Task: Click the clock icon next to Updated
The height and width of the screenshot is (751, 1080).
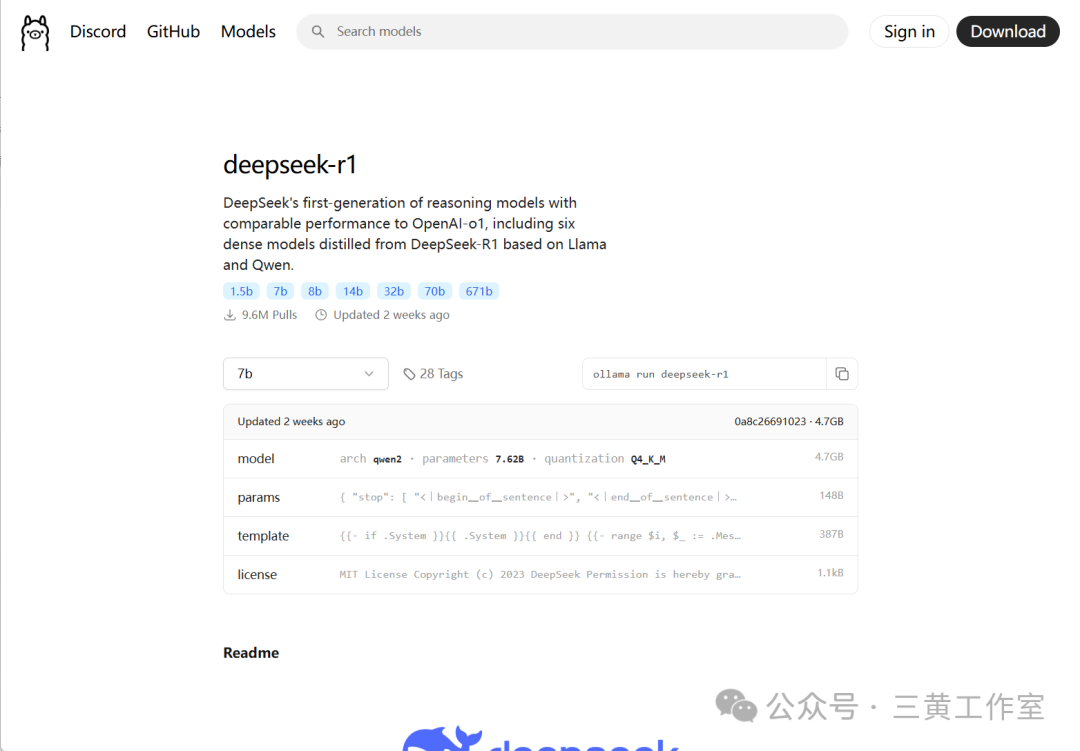Action: point(321,315)
